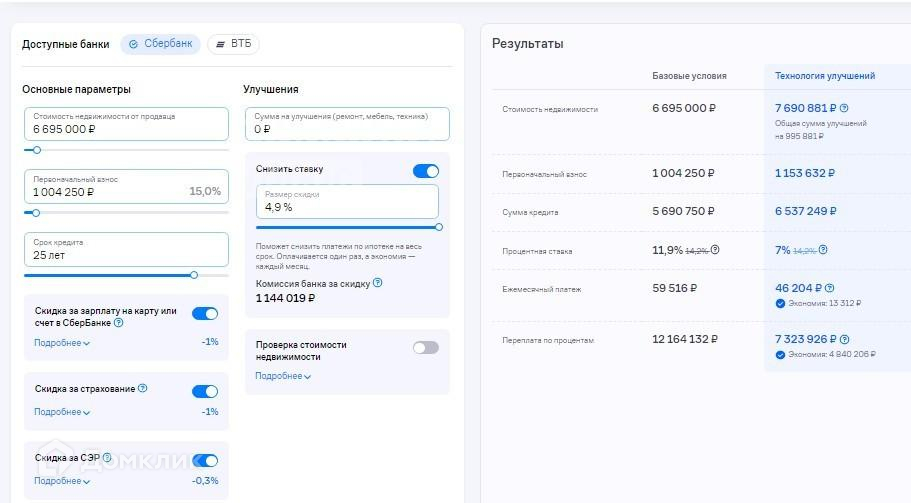Screen dimensions: 911x503
Task: Open Подробнее link under Скидка за СЭР
Action: (62, 481)
